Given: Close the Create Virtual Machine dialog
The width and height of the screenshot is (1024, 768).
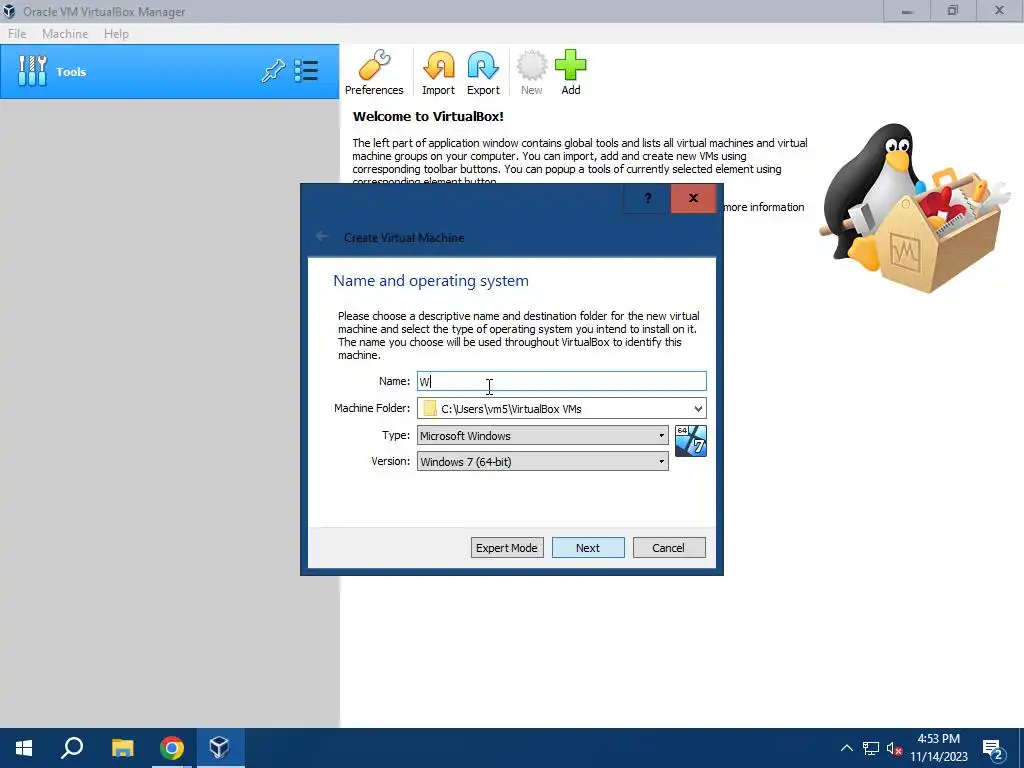Looking at the screenshot, I should click(694, 199).
